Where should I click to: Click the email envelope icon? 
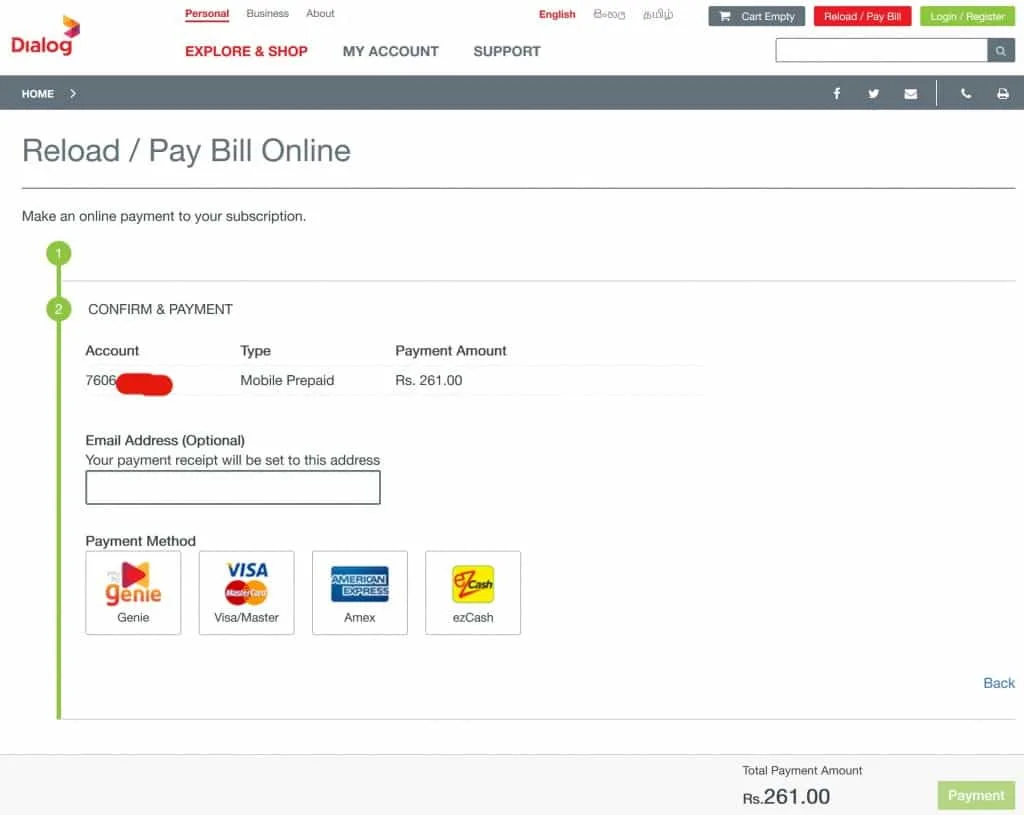coord(910,94)
